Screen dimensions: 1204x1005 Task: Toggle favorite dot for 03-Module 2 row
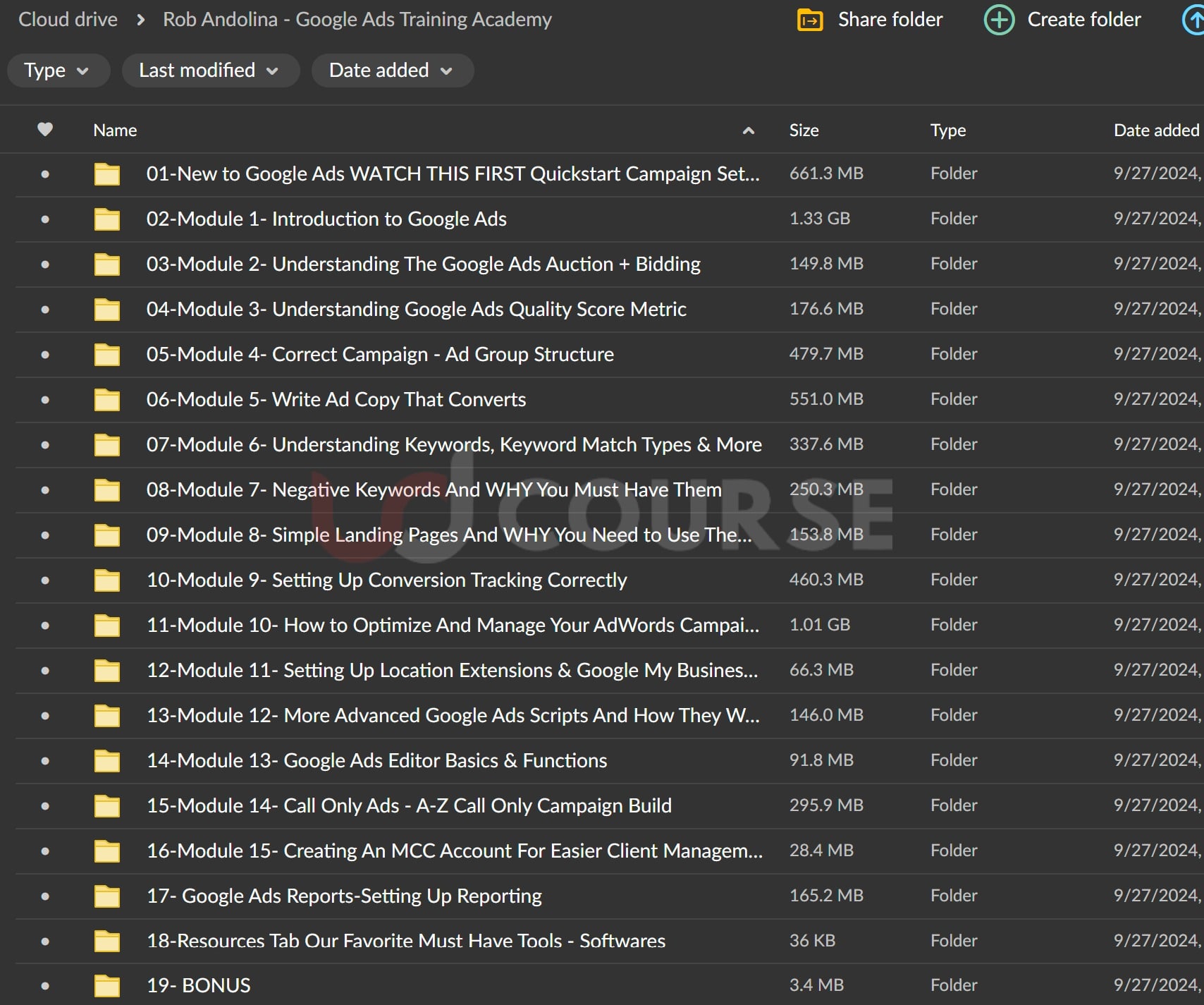click(x=45, y=264)
